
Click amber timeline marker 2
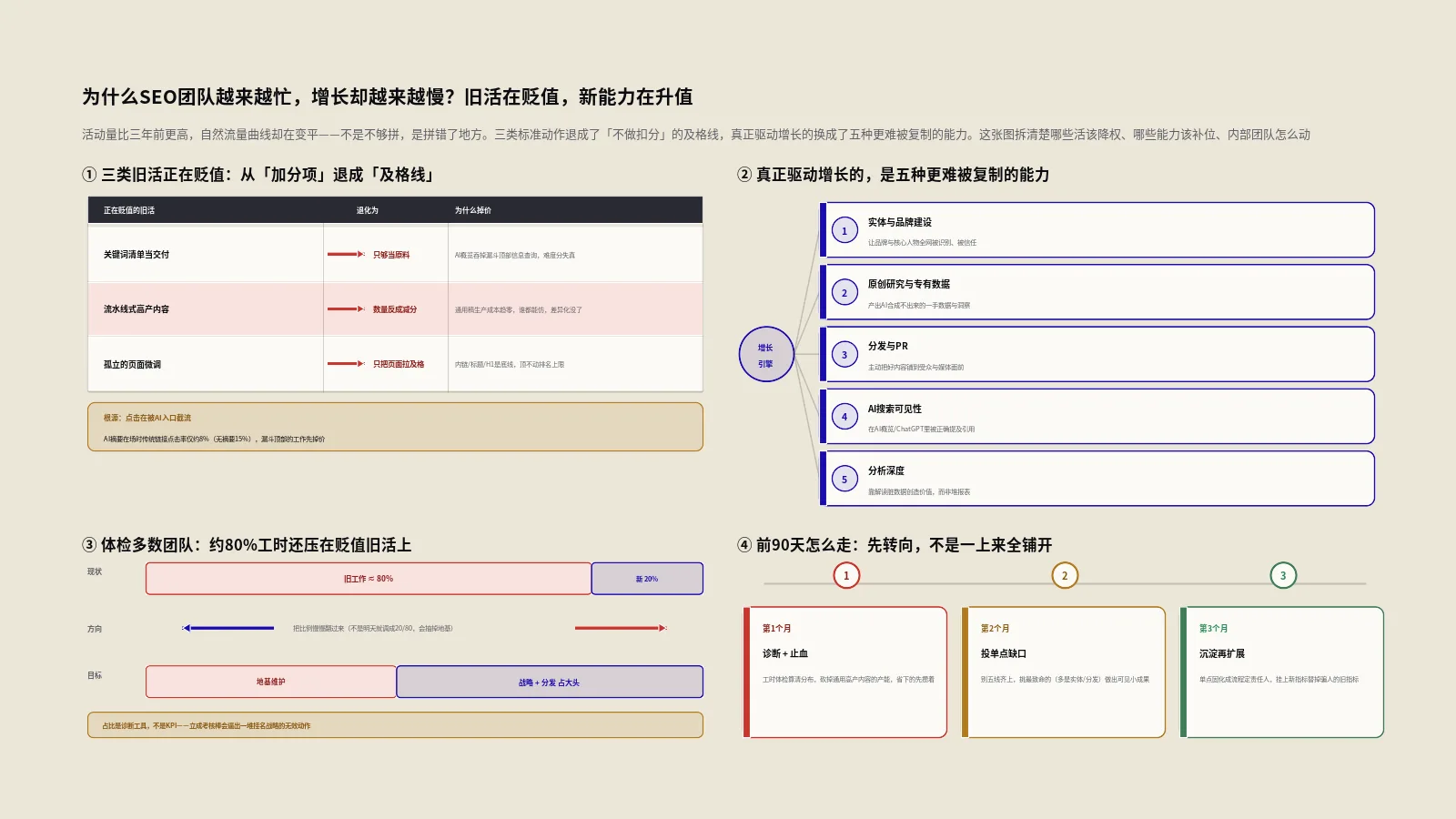(1065, 575)
